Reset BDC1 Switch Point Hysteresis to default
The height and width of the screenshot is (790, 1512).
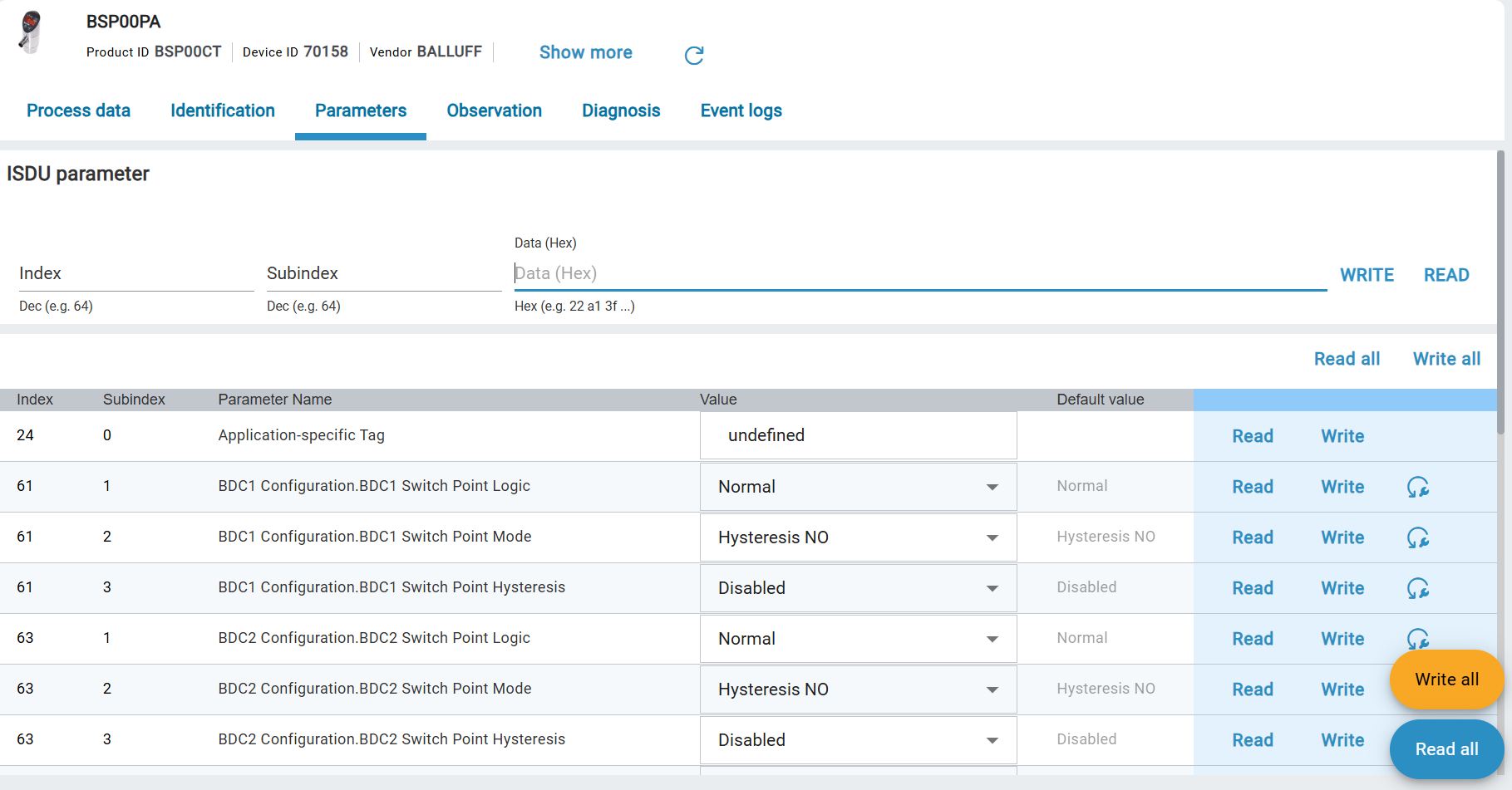(1417, 588)
